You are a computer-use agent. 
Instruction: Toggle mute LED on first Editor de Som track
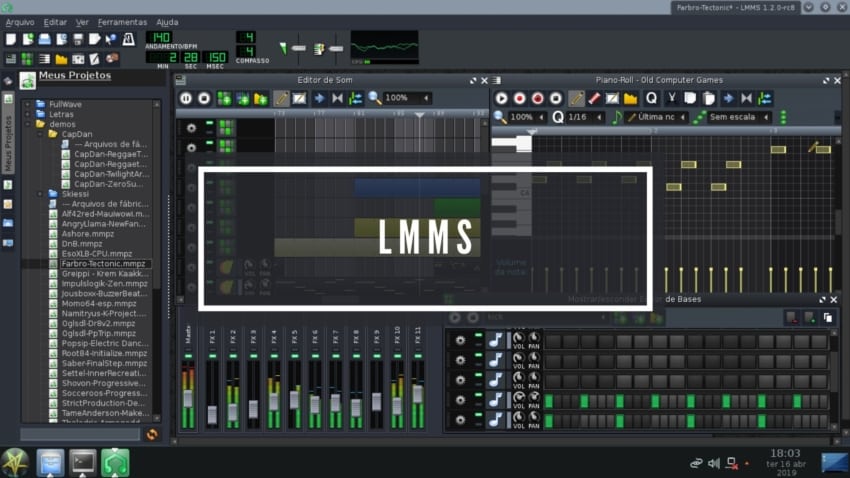(x=210, y=125)
